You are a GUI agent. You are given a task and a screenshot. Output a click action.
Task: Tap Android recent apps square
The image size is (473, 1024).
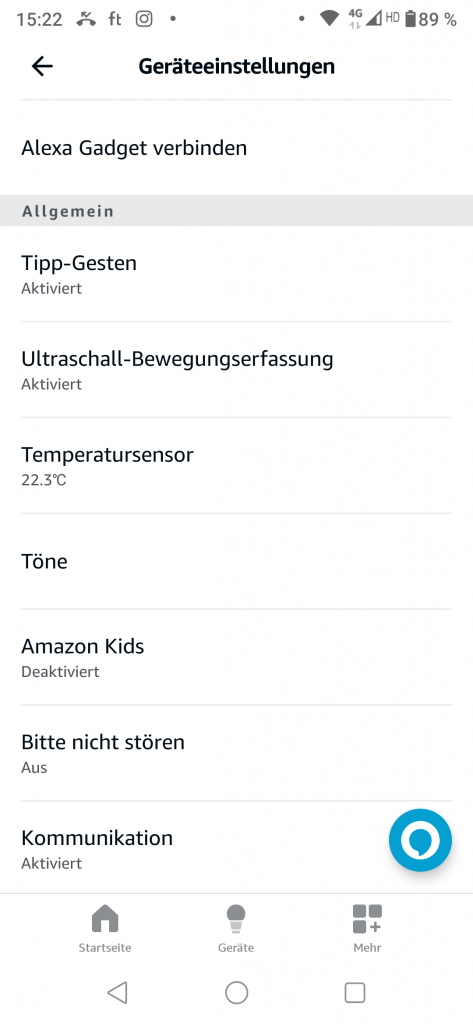point(355,993)
